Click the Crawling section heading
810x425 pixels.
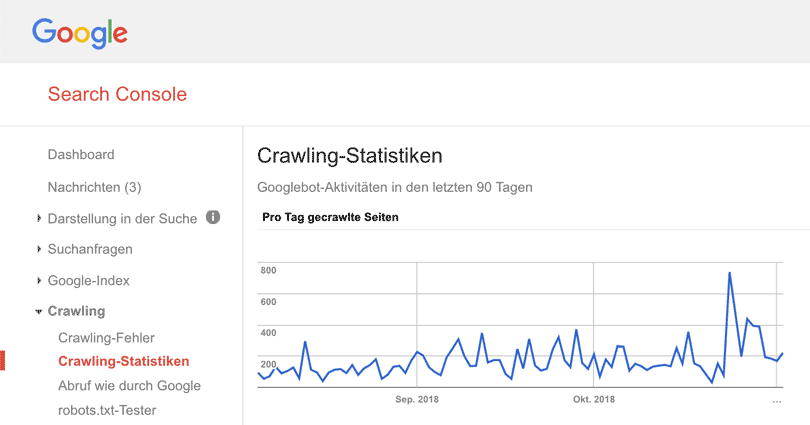pyautogui.click(x=76, y=311)
